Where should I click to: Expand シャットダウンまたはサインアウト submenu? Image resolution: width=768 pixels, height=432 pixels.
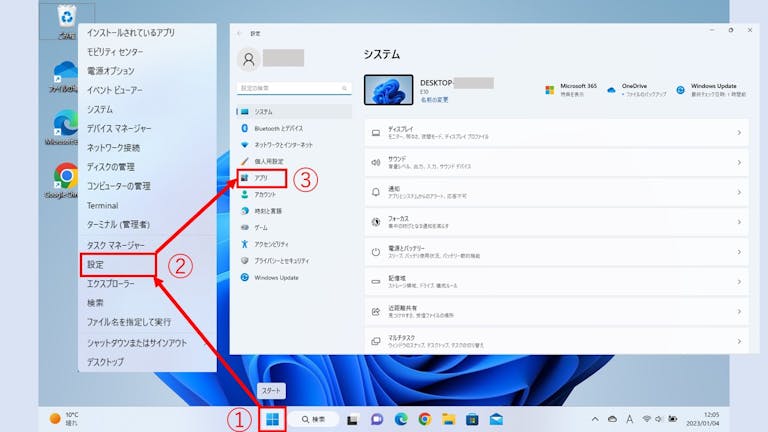(x=145, y=343)
